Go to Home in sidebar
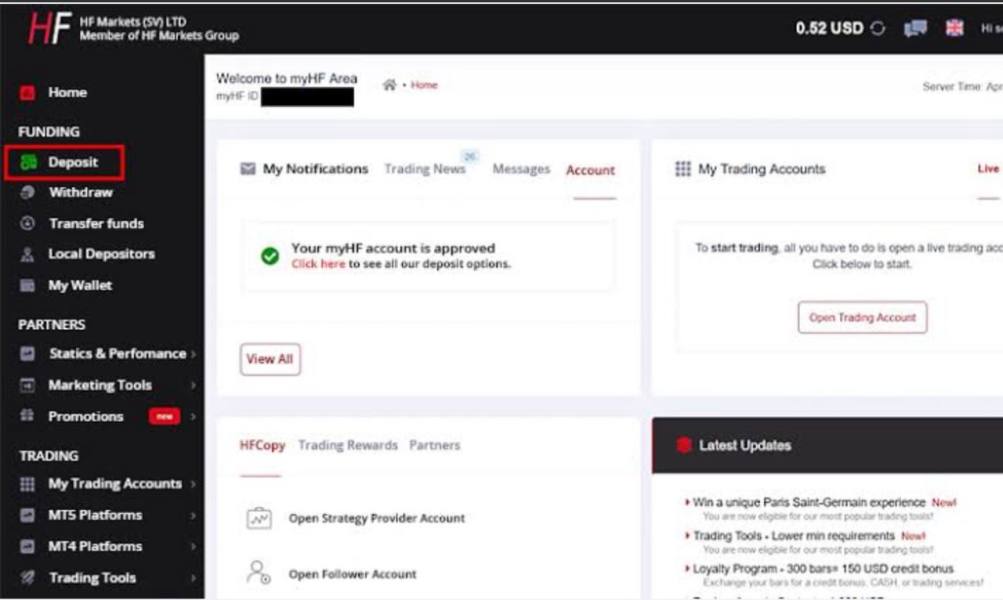Image resolution: width=1003 pixels, height=600 pixels. click(67, 93)
